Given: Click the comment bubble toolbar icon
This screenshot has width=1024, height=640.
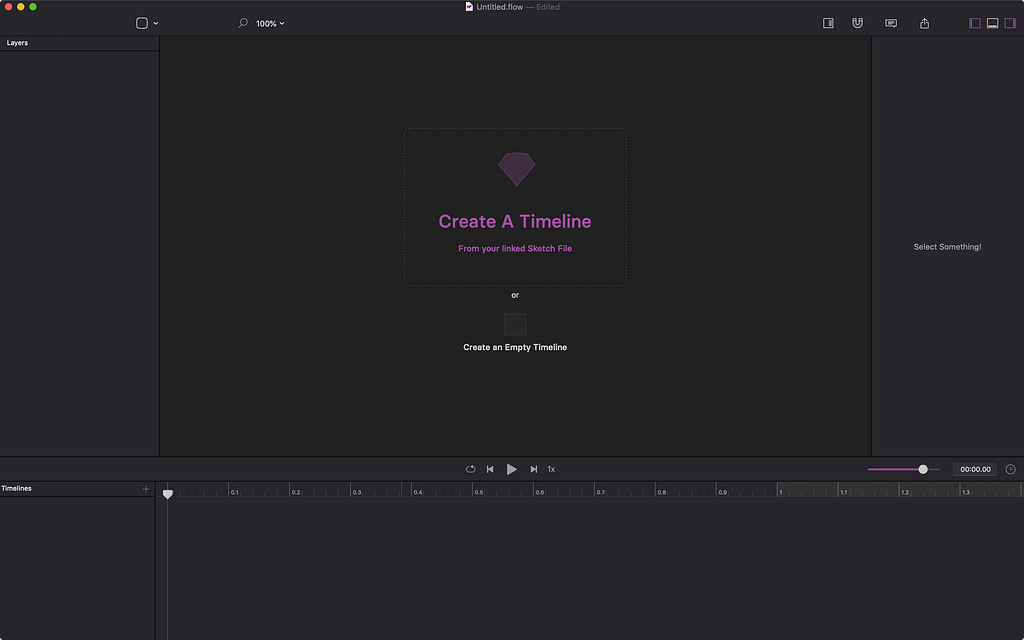Looking at the screenshot, I should click(891, 24).
